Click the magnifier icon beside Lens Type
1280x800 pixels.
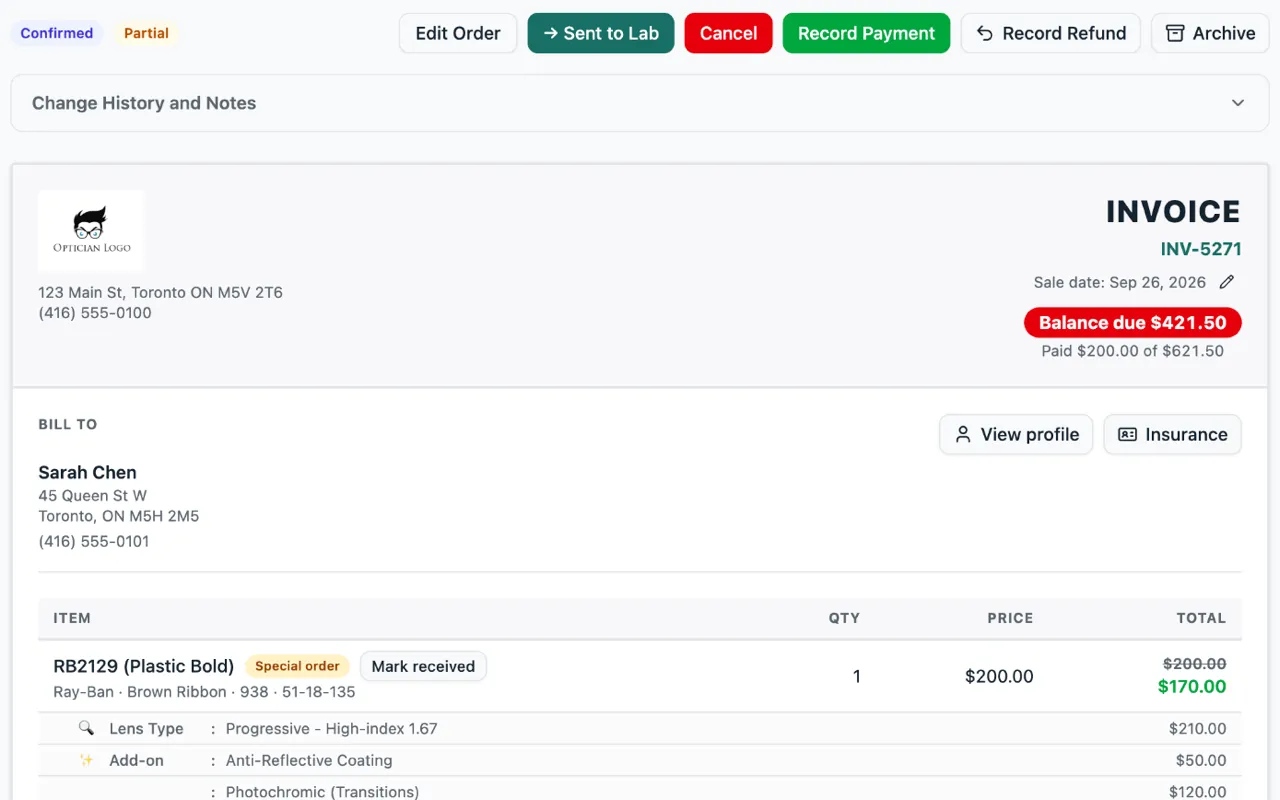click(86, 728)
